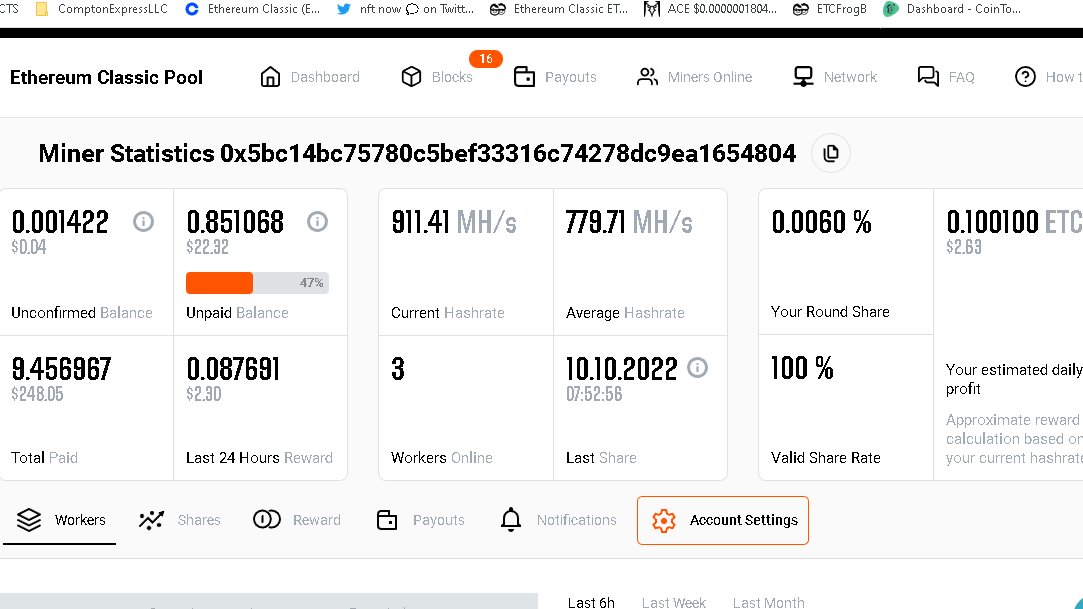
Task: Open Miners Online page
Action: [709, 77]
